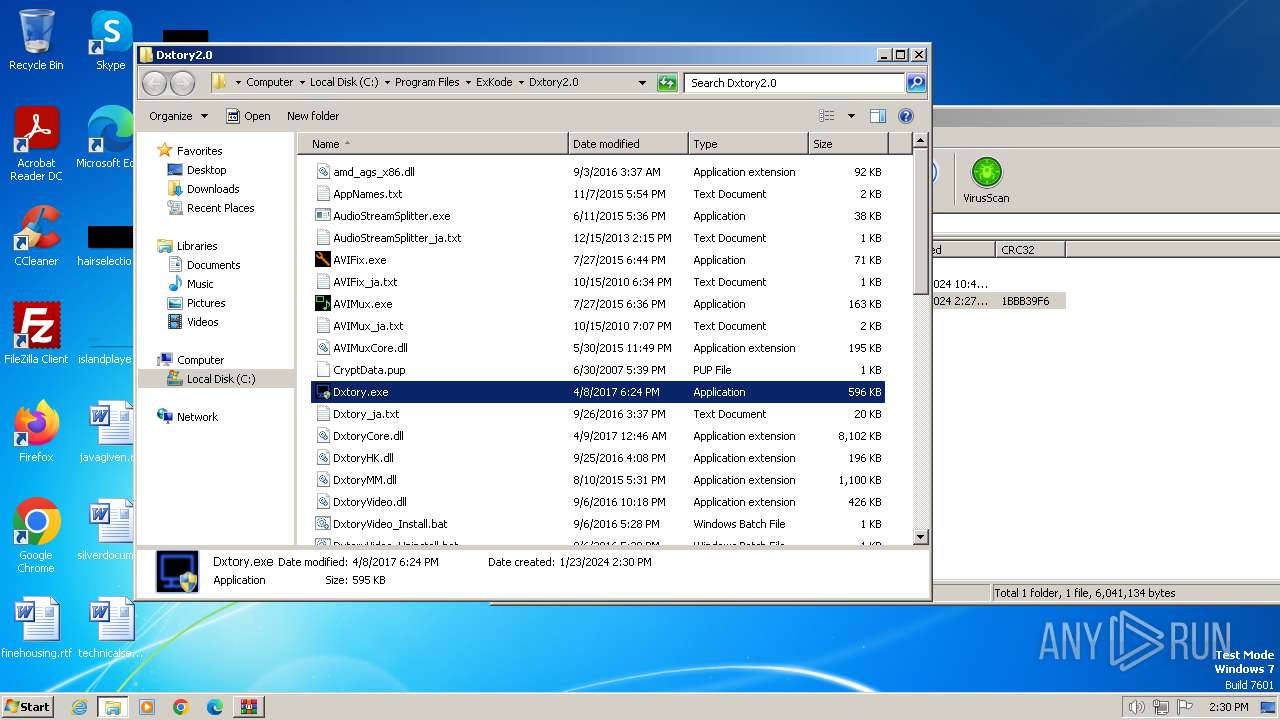Select Dxtory.exe in the file list
The image size is (1280, 720).
tap(598, 392)
